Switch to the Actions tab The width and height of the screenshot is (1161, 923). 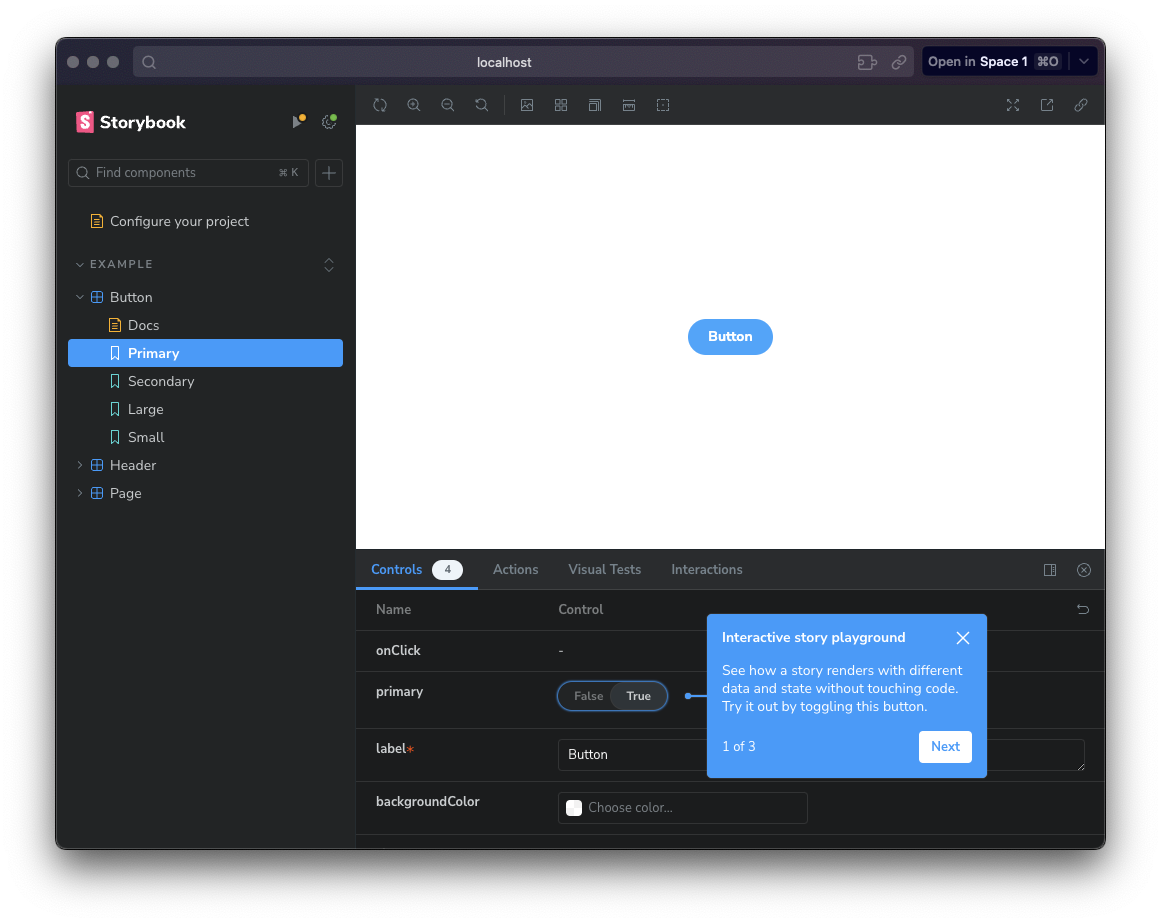515,569
